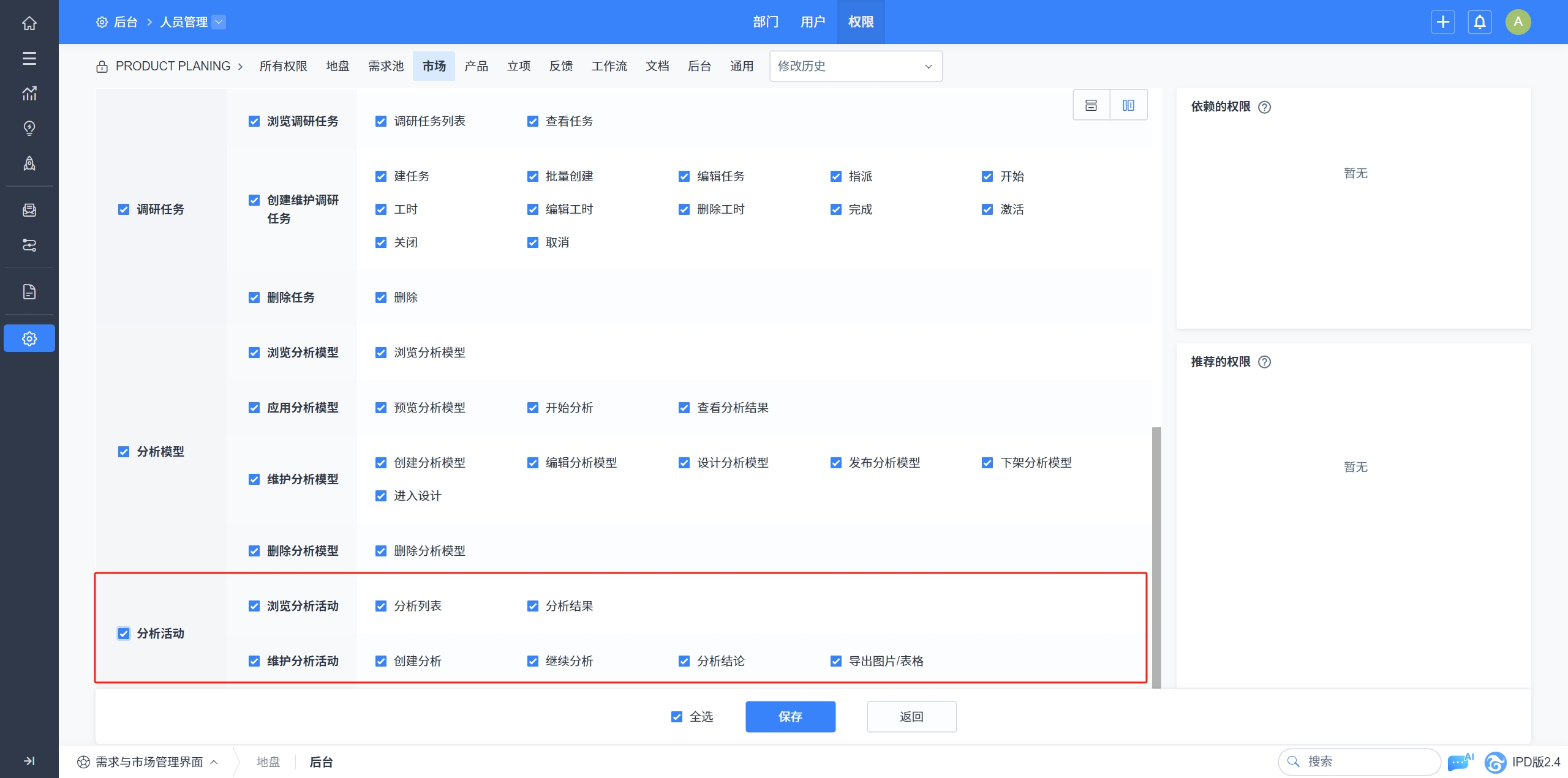Switch to the column layout view icon
The width and height of the screenshot is (1568, 778).
1128,105
